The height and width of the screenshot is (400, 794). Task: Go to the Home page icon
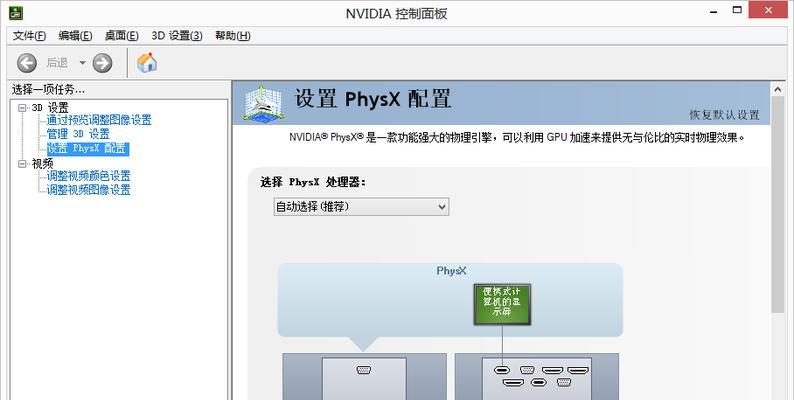(147, 63)
